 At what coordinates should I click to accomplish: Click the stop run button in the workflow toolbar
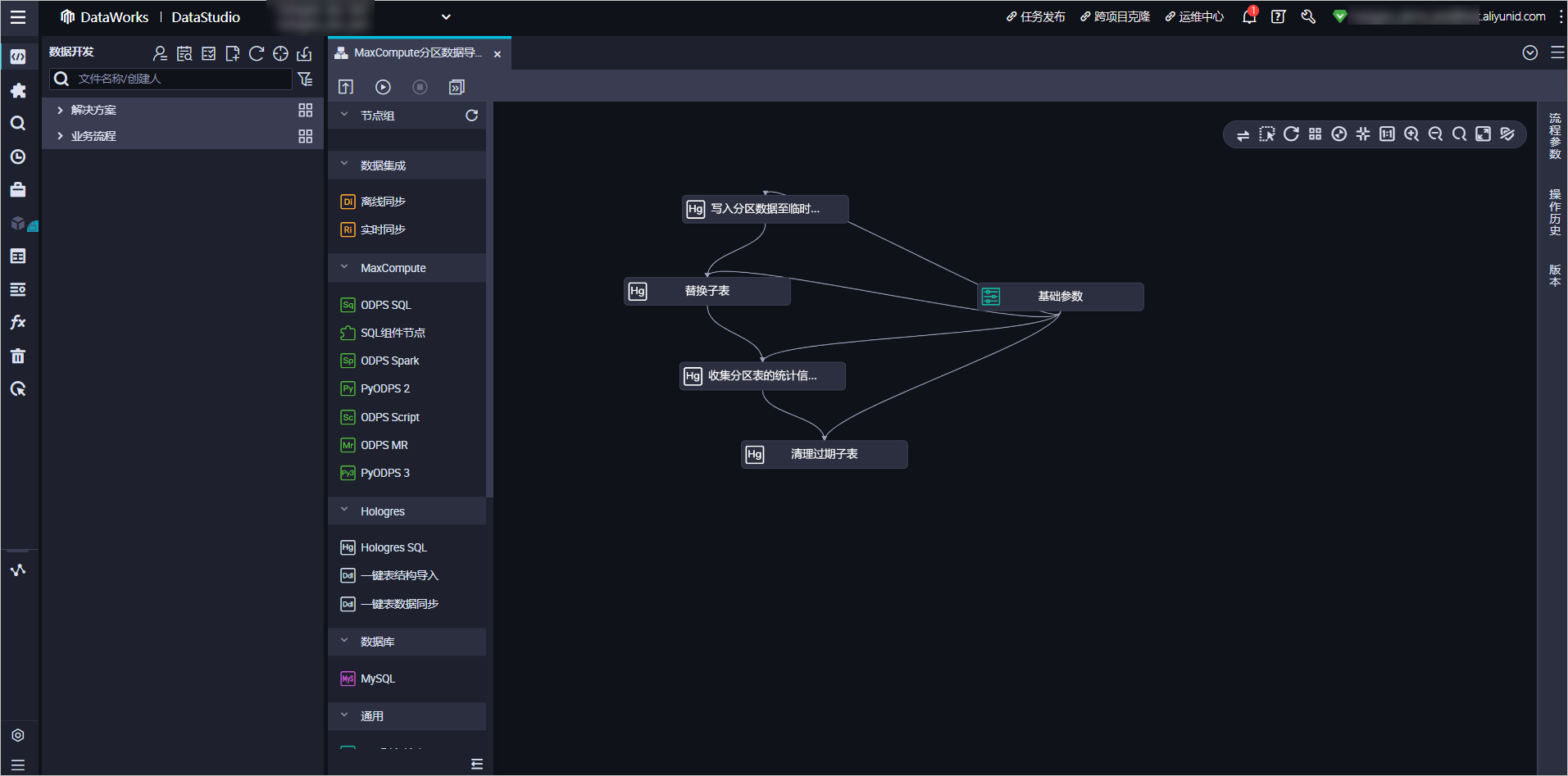(x=420, y=87)
